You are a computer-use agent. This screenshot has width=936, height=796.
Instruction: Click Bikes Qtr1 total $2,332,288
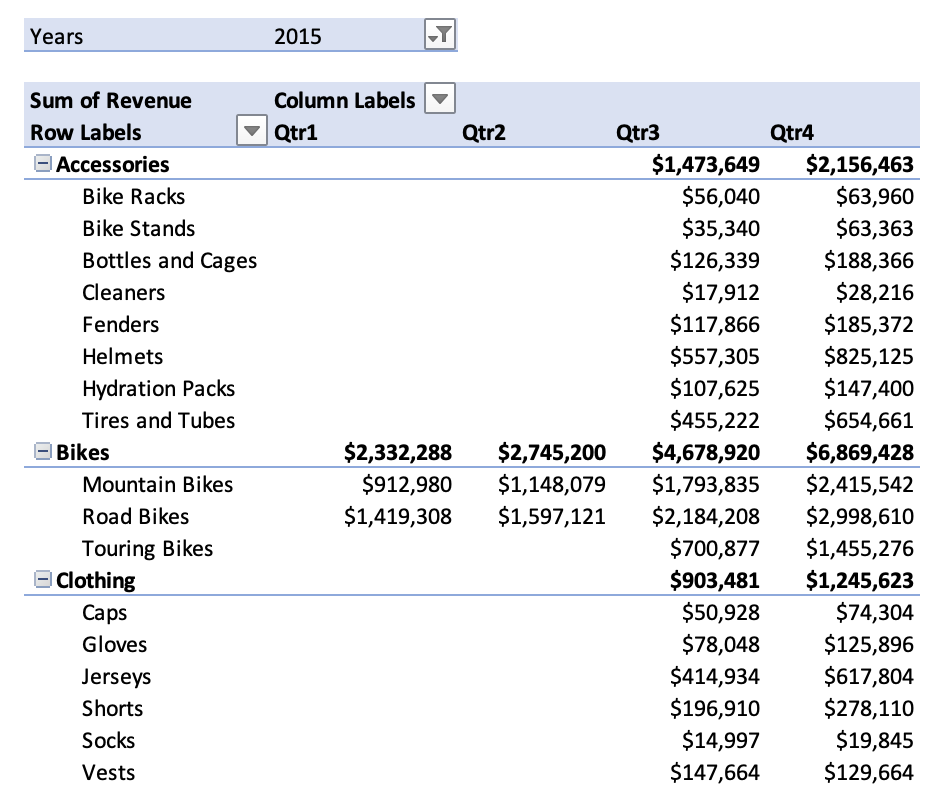tap(398, 453)
